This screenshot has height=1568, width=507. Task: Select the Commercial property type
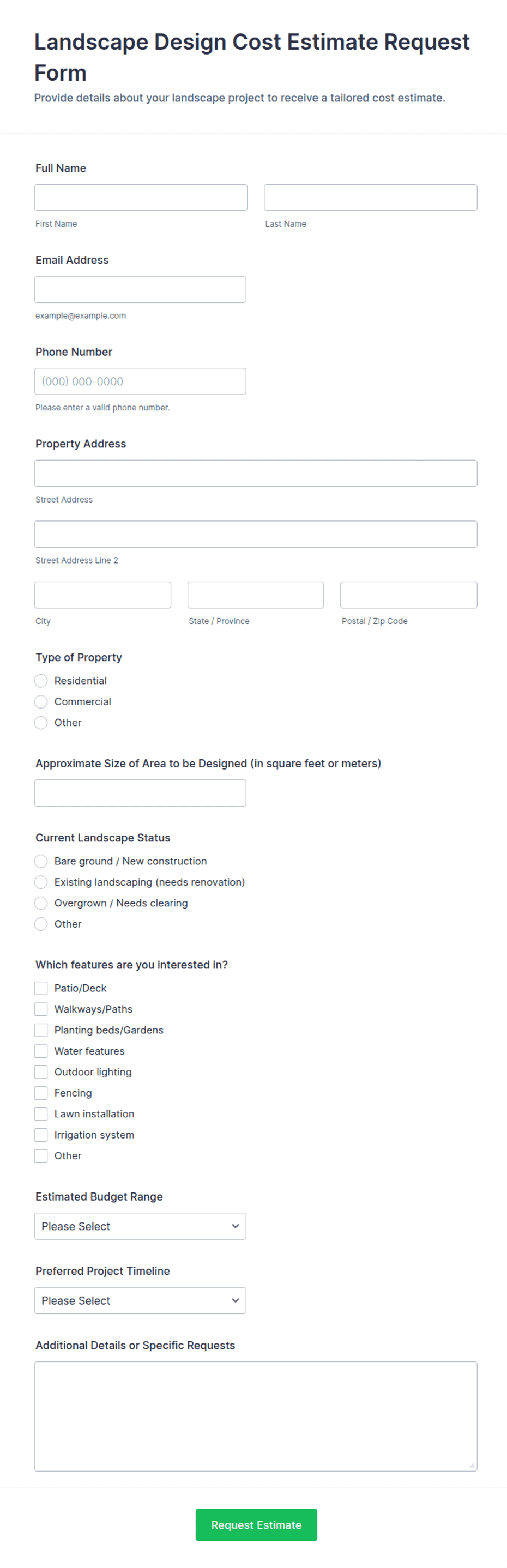click(41, 701)
